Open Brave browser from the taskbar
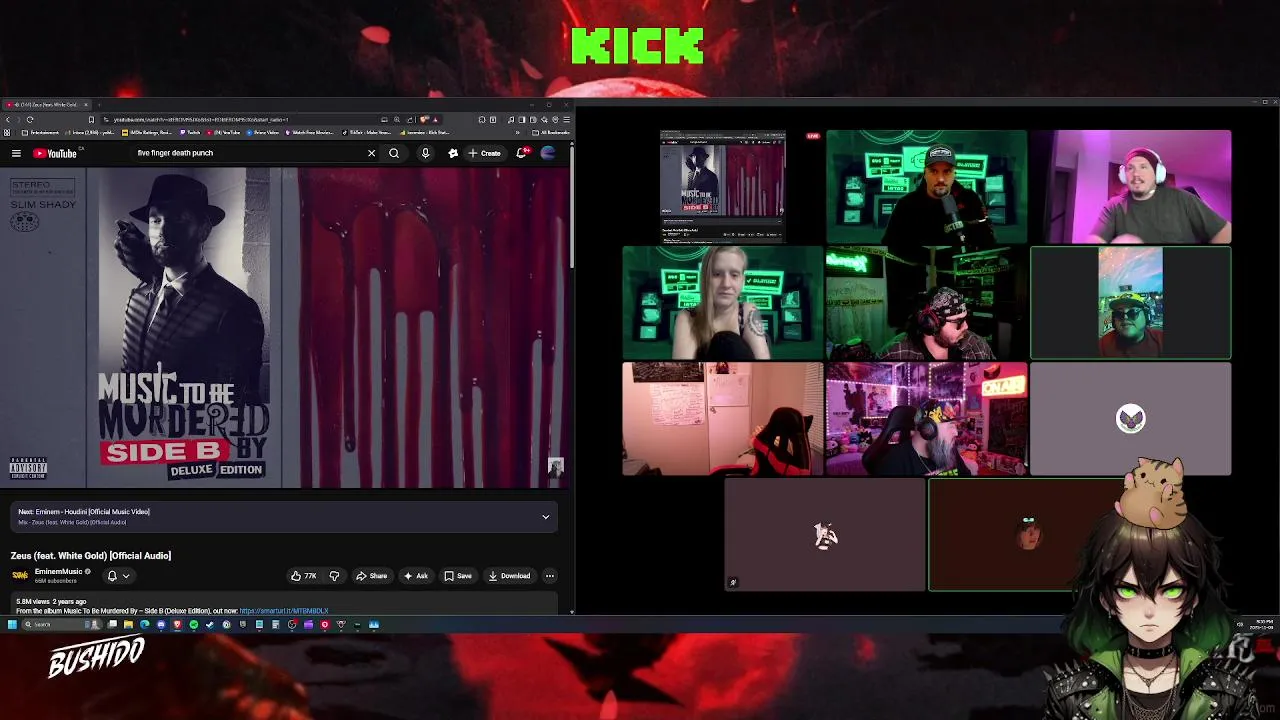Viewport: 1280px width, 720px height. click(177, 625)
